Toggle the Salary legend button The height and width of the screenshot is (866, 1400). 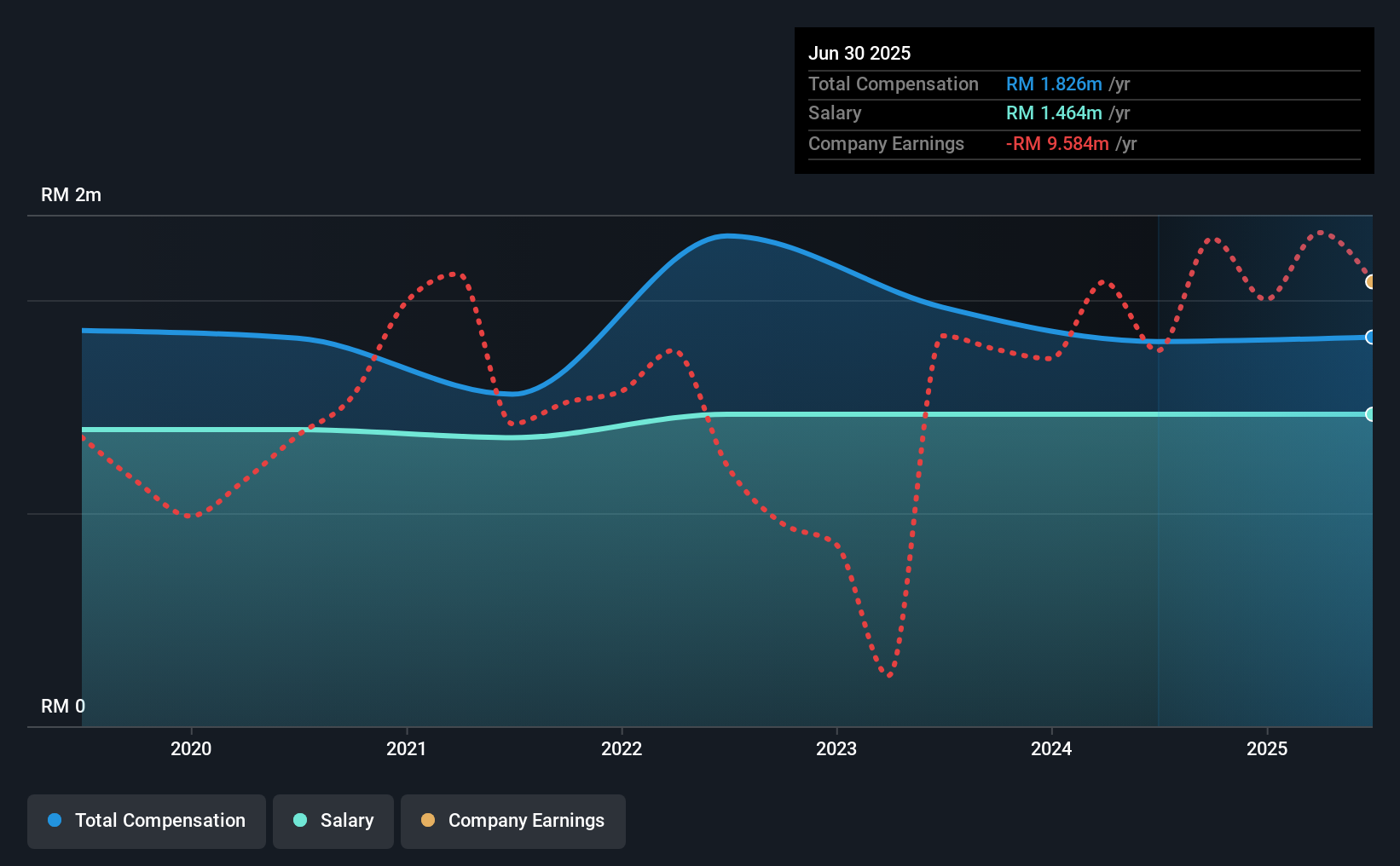click(333, 821)
